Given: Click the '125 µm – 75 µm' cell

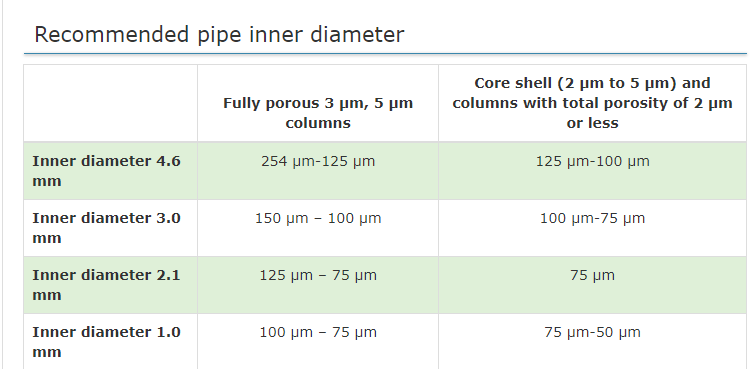Looking at the screenshot, I should pos(318,276).
